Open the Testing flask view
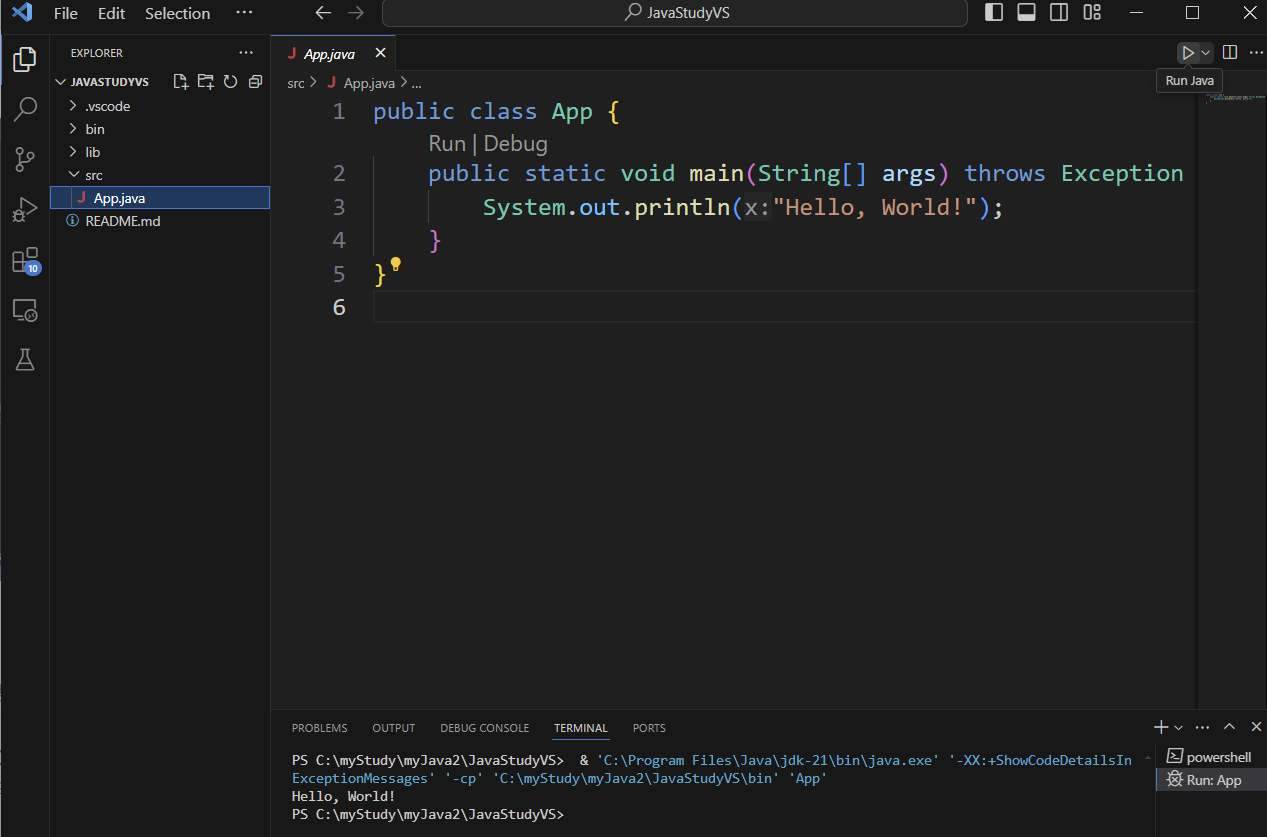The width and height of the screenshot is (1267, 837). tap(25, 360)
